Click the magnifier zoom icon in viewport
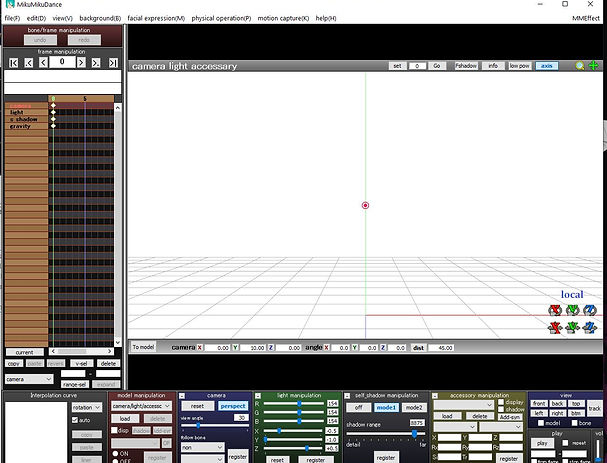 pyautogui.click(x=580, y=66)
